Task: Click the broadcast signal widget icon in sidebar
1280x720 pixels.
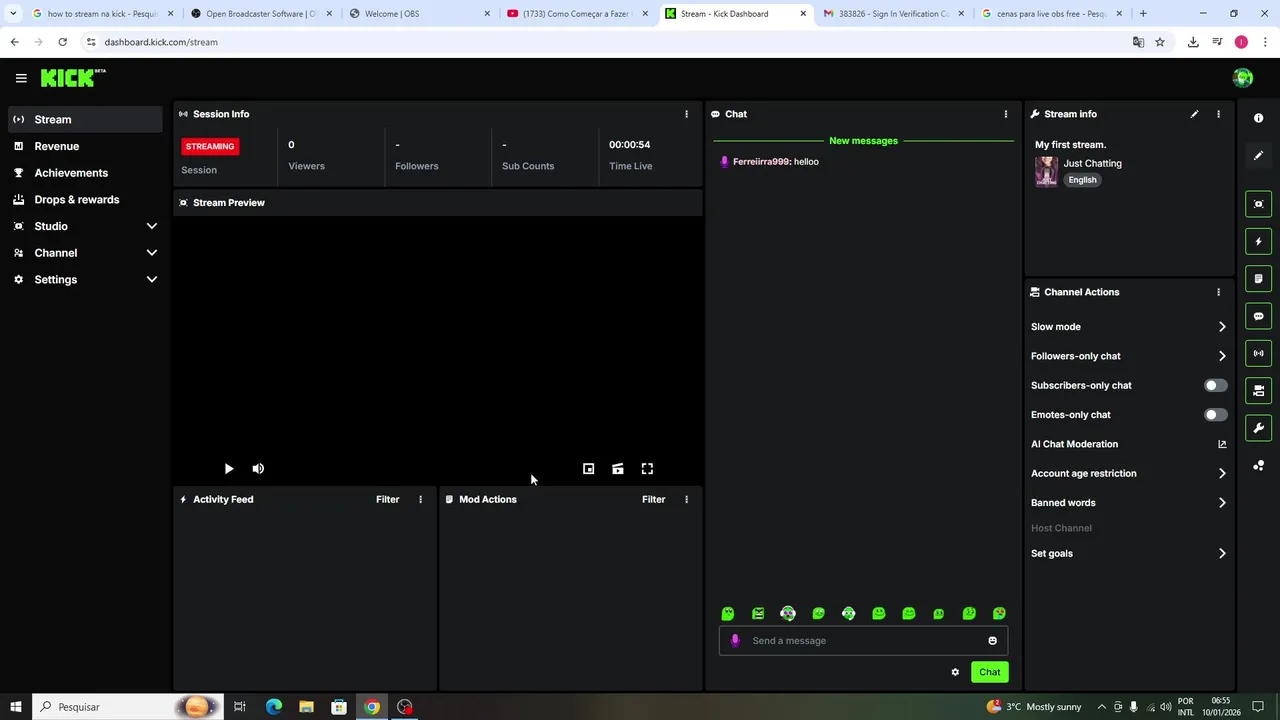Action: pos(1258,353)
